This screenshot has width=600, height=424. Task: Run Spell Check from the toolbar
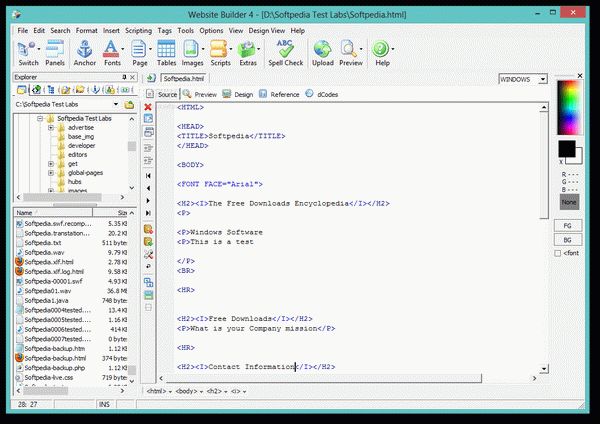(285, 52)
